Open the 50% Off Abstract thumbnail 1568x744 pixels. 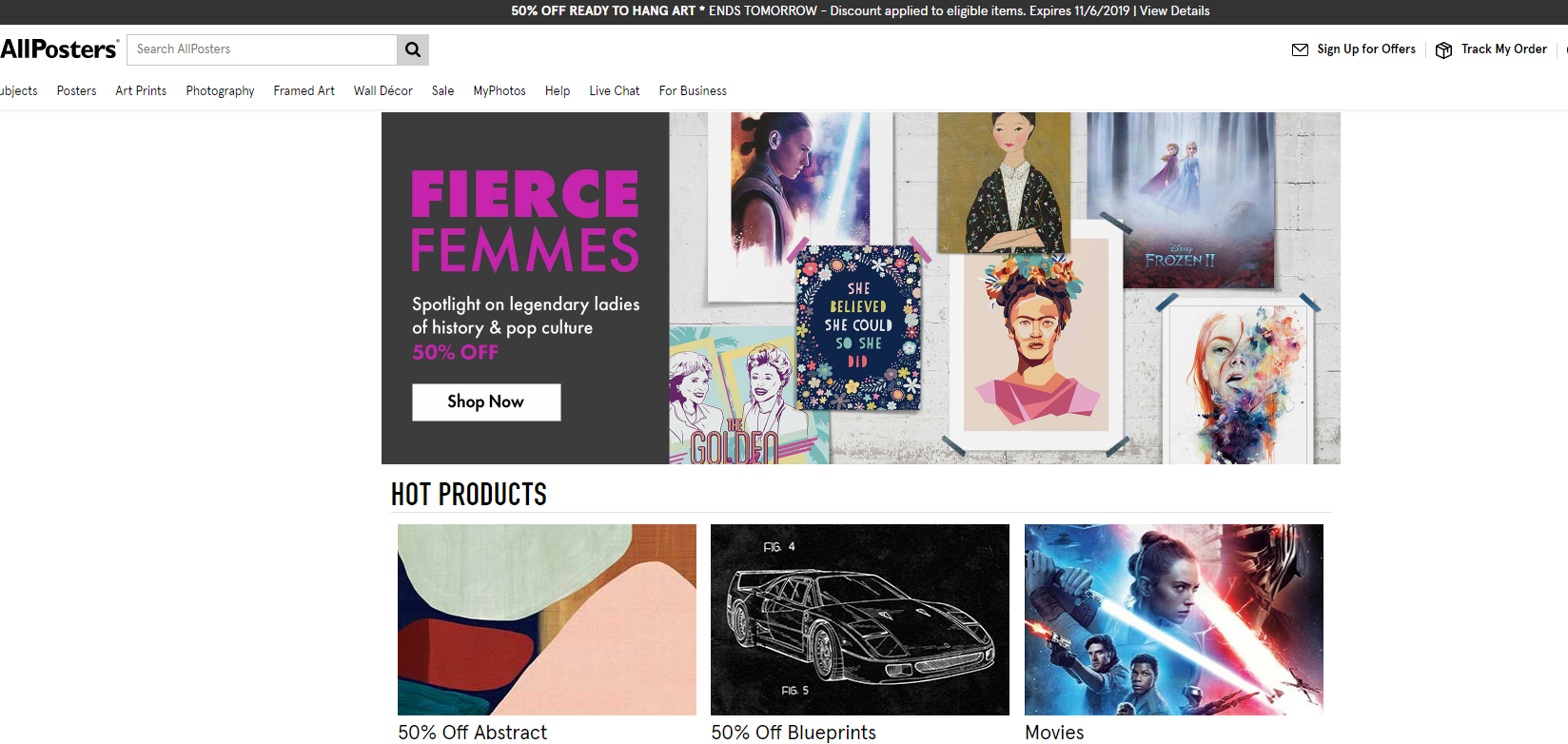pos(547,619)
